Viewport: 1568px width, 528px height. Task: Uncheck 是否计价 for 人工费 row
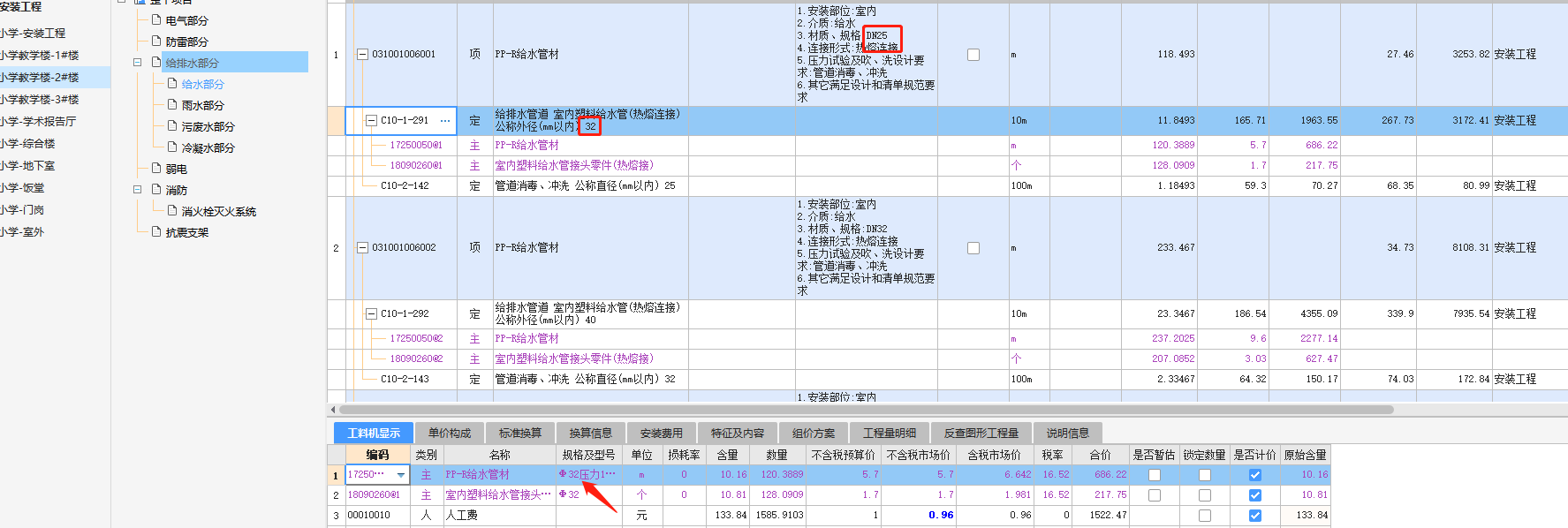pyautogui.click(x=1254, y=516)
